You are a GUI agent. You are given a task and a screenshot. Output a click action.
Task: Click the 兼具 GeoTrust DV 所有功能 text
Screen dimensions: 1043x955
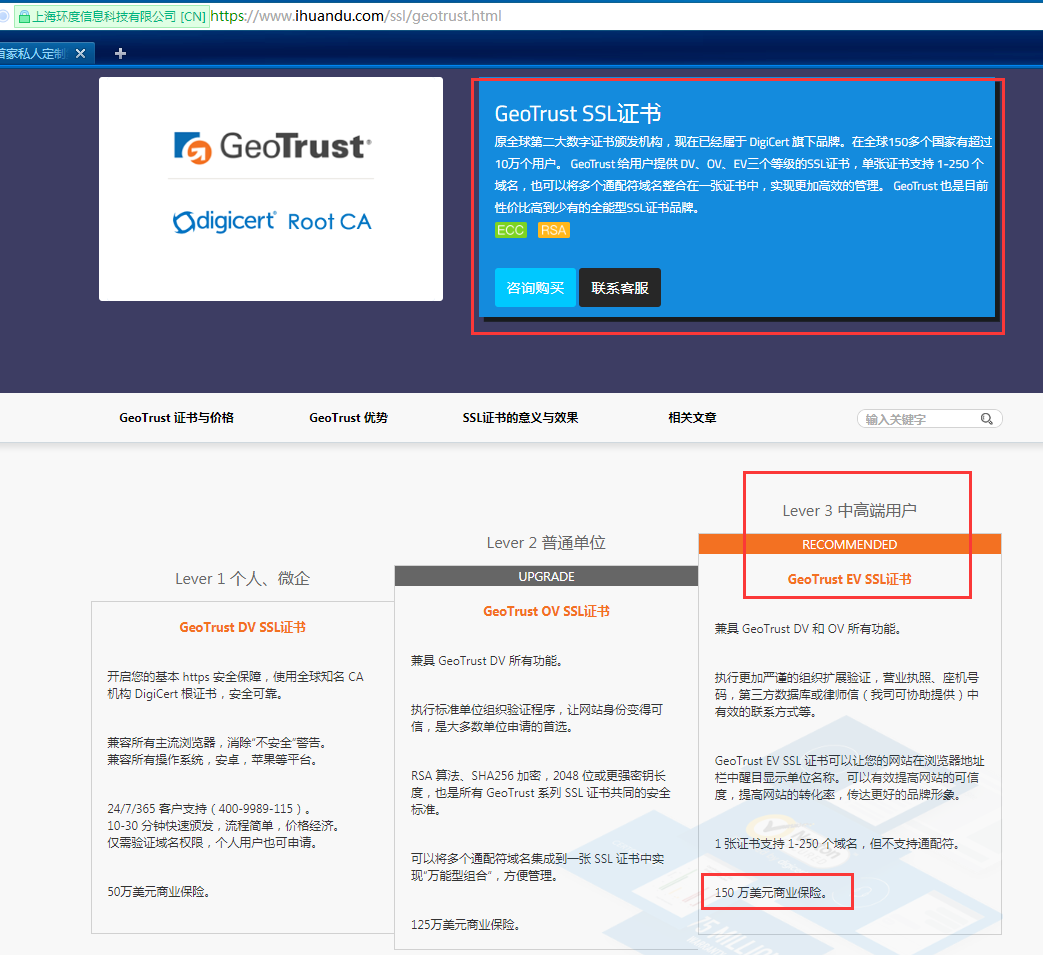[x=488, y=660]
